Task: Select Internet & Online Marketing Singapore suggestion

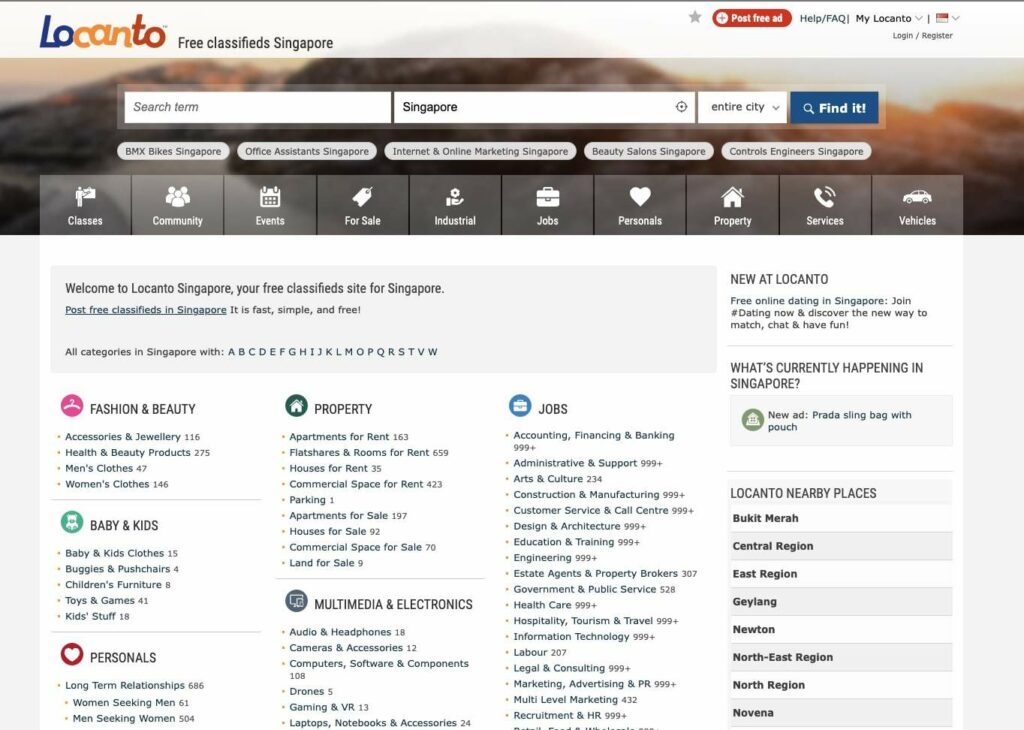Action: [480, 151]
